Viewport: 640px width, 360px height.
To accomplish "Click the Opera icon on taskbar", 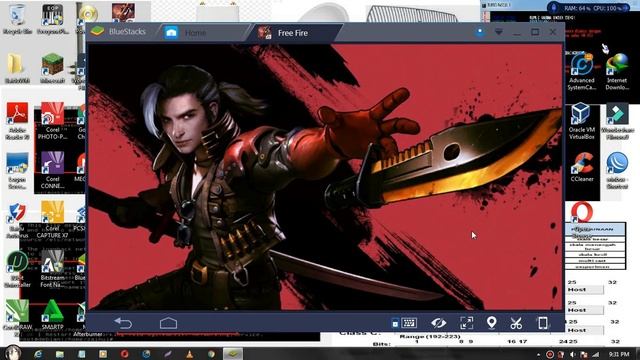I will (x=124, y=354).
